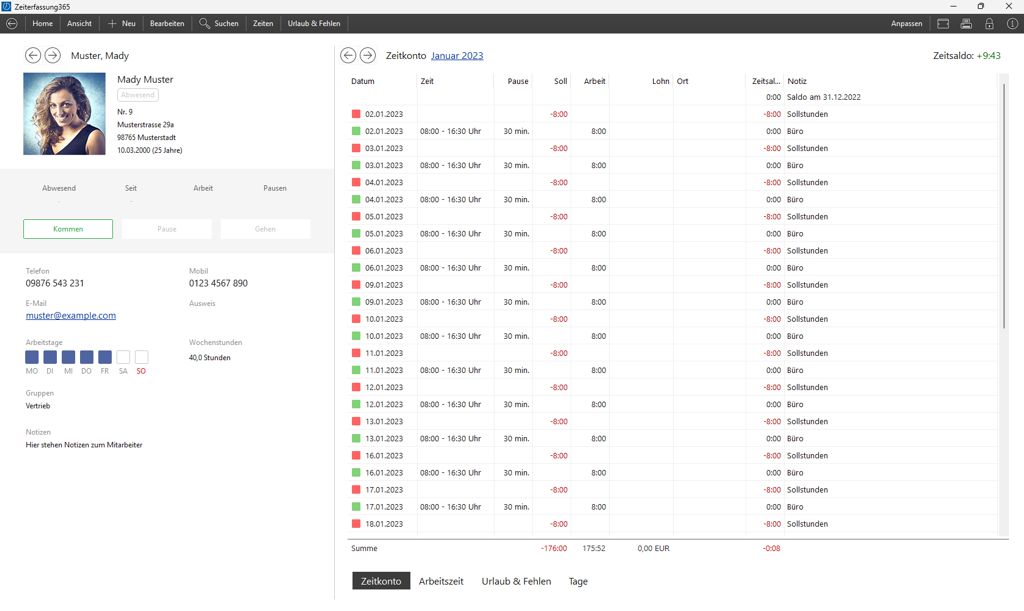This screenshot has height=611, width=1024.
Task: Open the Januar 2023 month selector
Action: click(x=457, y=56)
